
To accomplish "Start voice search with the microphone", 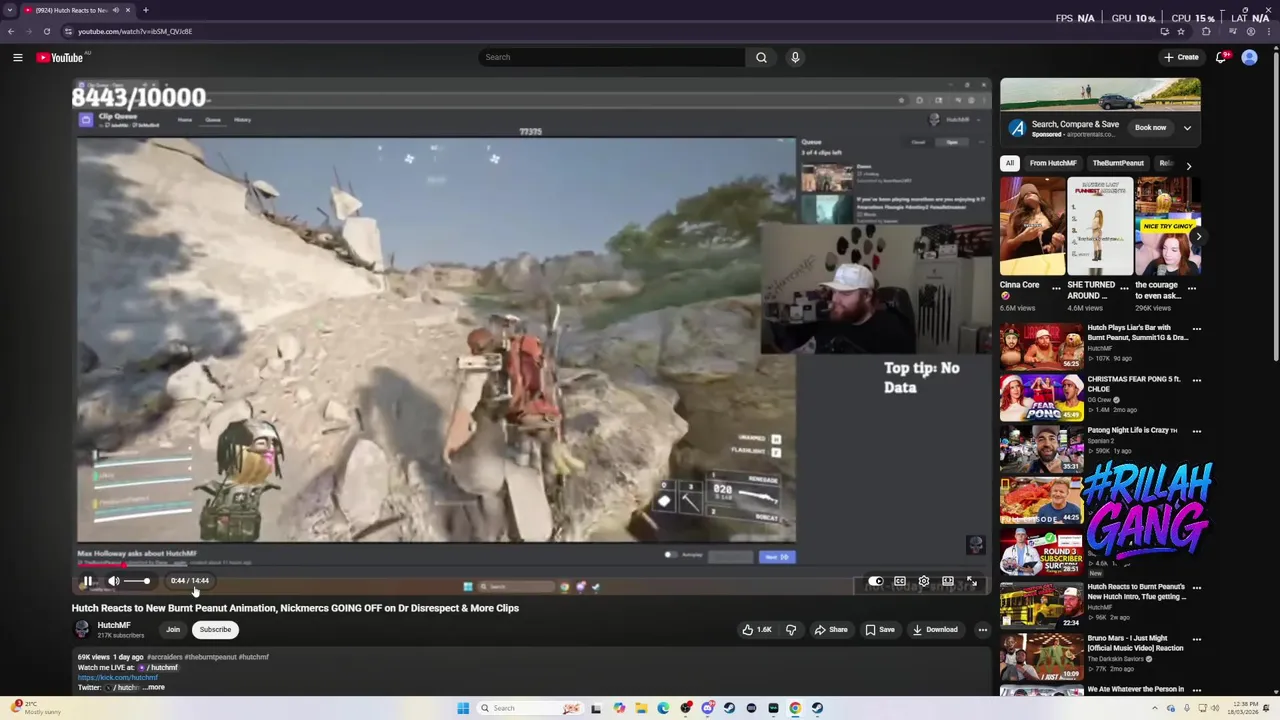I will click(x=795, y=57).
